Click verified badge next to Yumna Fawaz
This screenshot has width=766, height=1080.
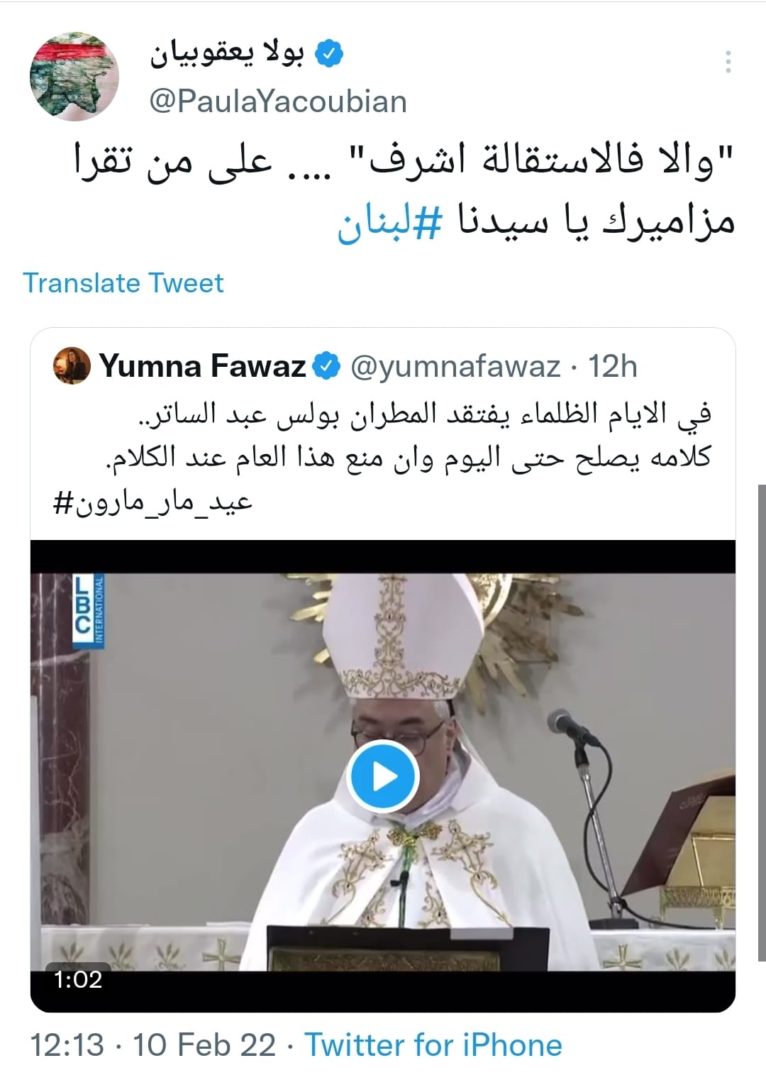pos(327,366)
